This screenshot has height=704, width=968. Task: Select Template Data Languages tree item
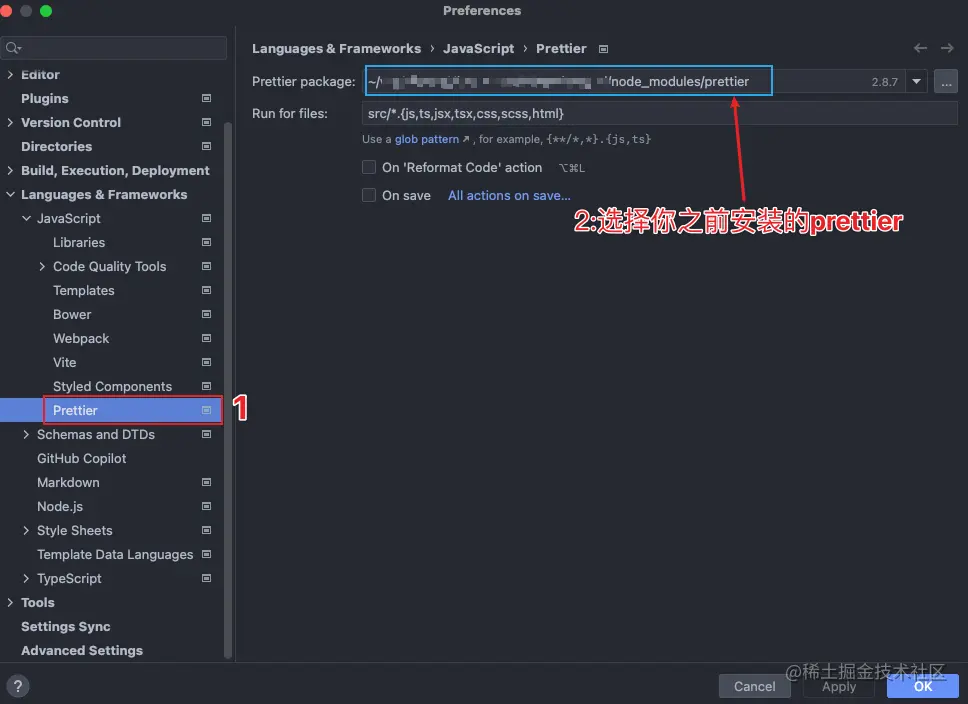(x=115, y=555)
